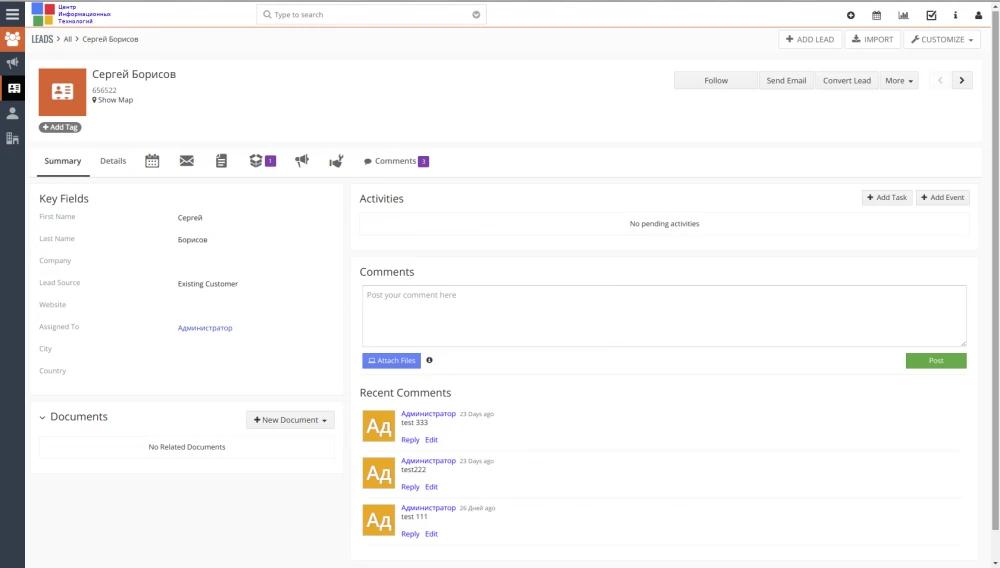Open the user profile icon
Image resolution: width=1000 pixels, height=568 pixels.
pyautogui.click(x=978, y=15)
